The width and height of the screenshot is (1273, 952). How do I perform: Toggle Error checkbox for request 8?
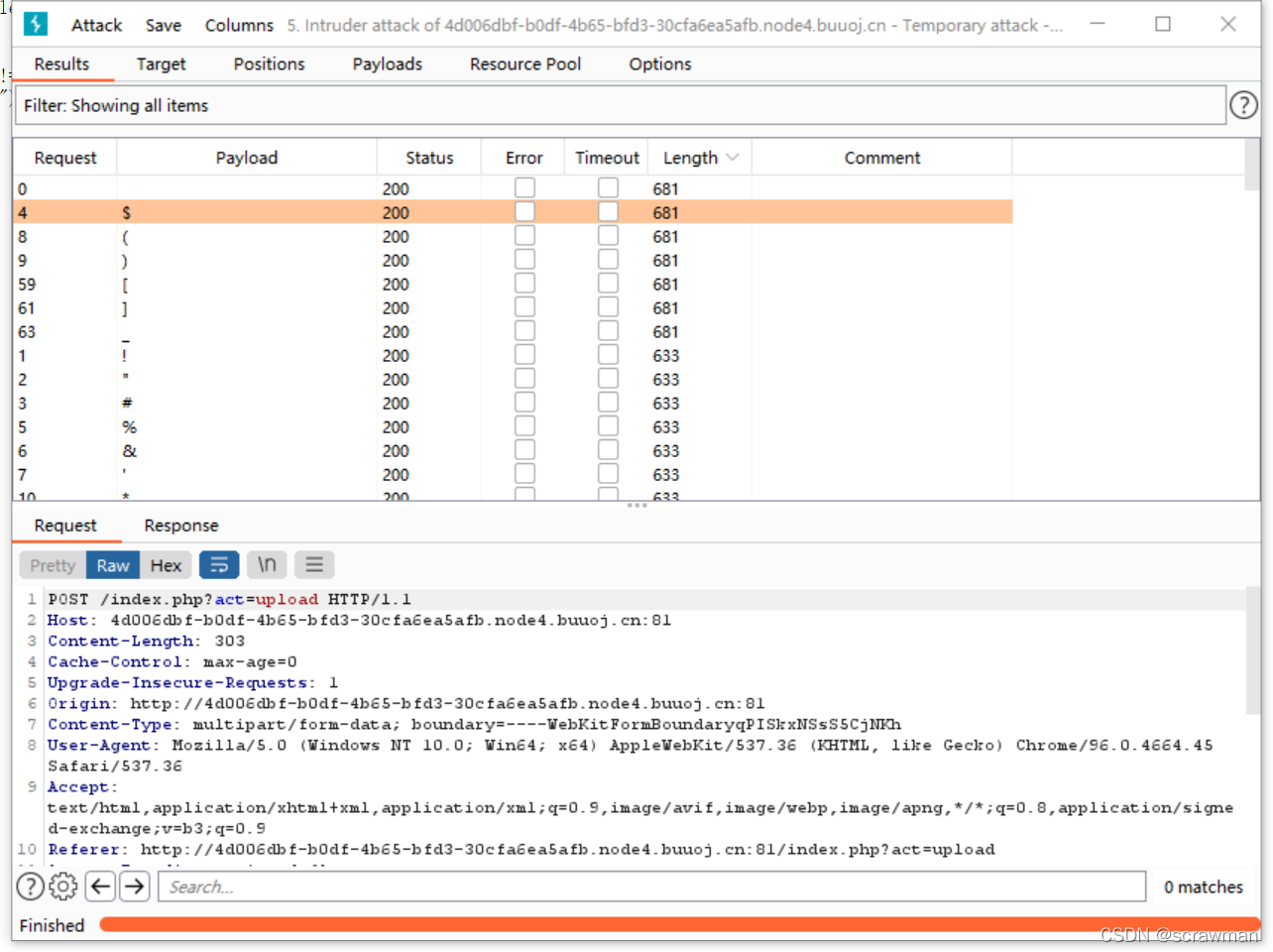(x=524, y=236)
